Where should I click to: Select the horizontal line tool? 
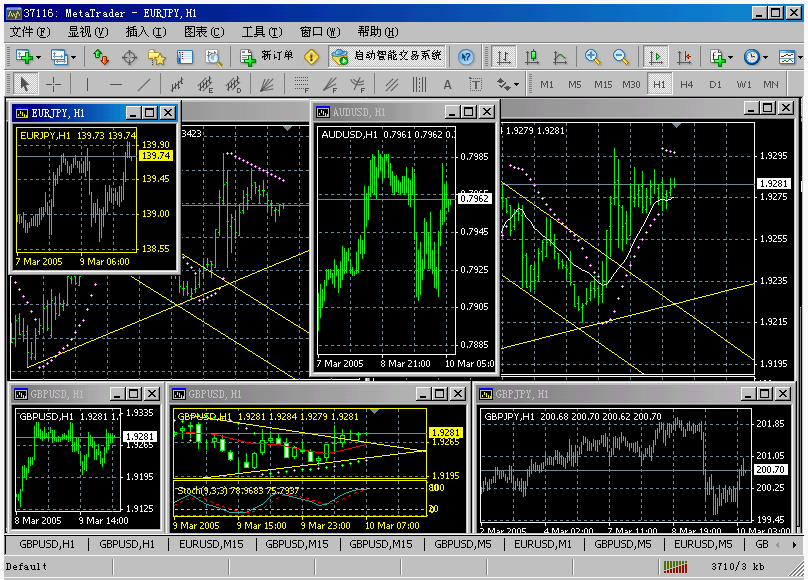(x=116, y=84)
